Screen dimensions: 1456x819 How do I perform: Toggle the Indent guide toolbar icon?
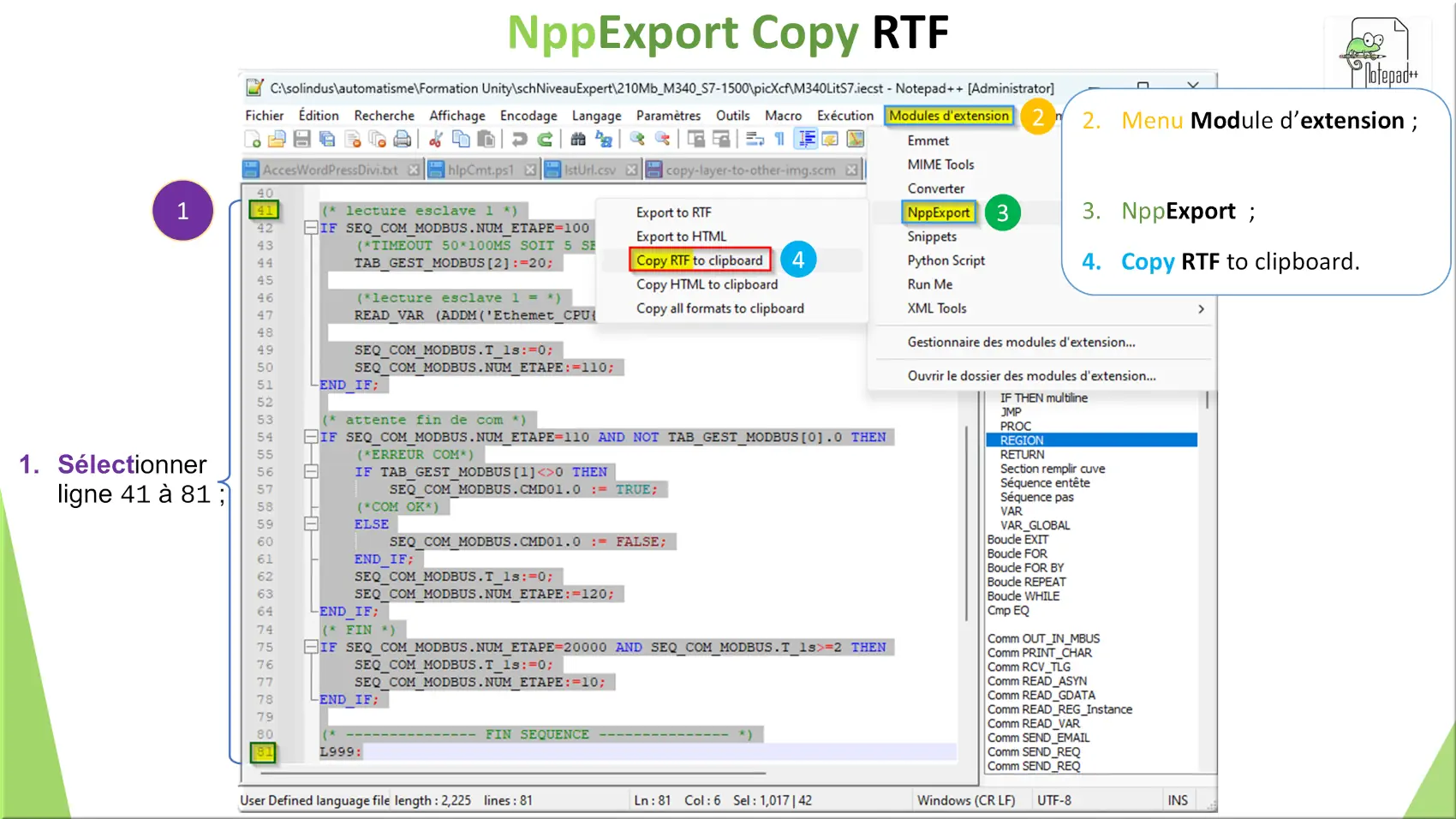click(806, 139)
